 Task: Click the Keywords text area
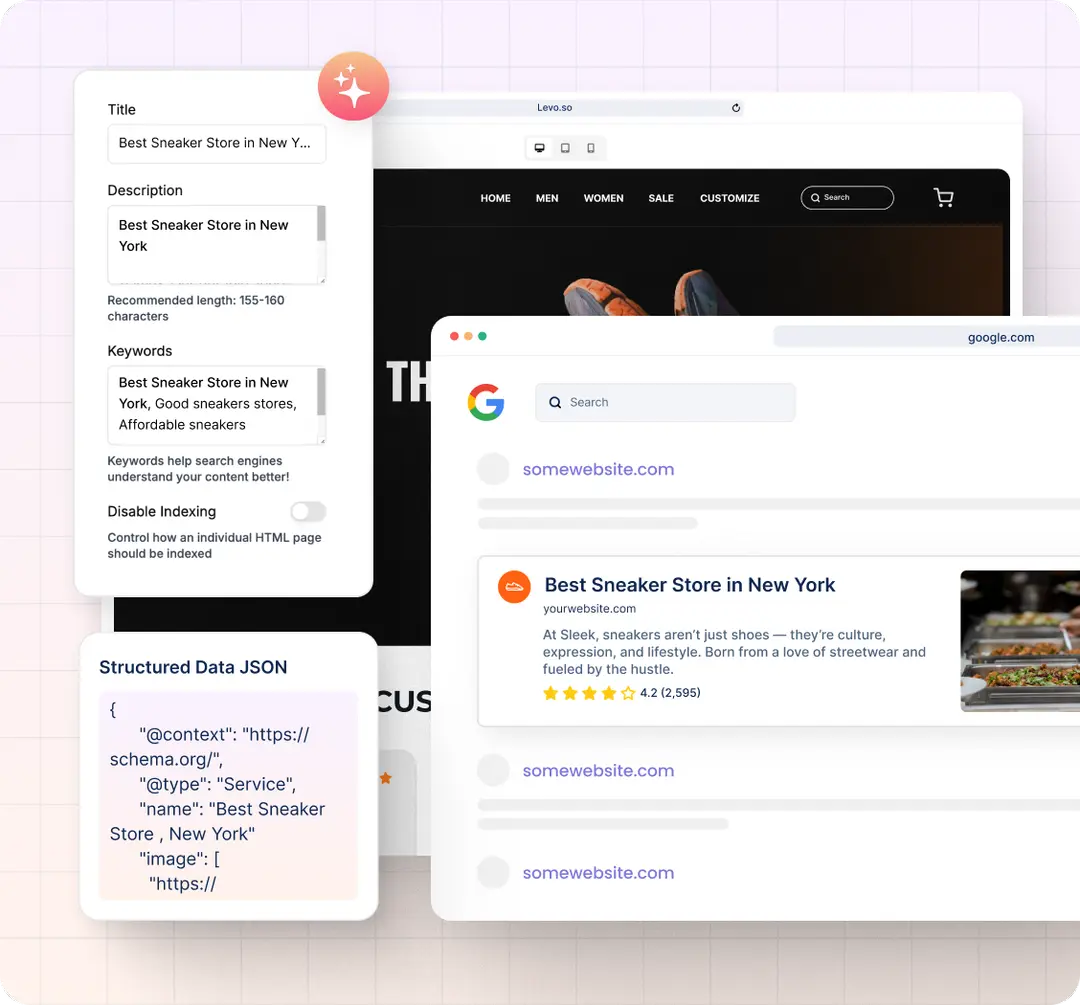(216, 405)
